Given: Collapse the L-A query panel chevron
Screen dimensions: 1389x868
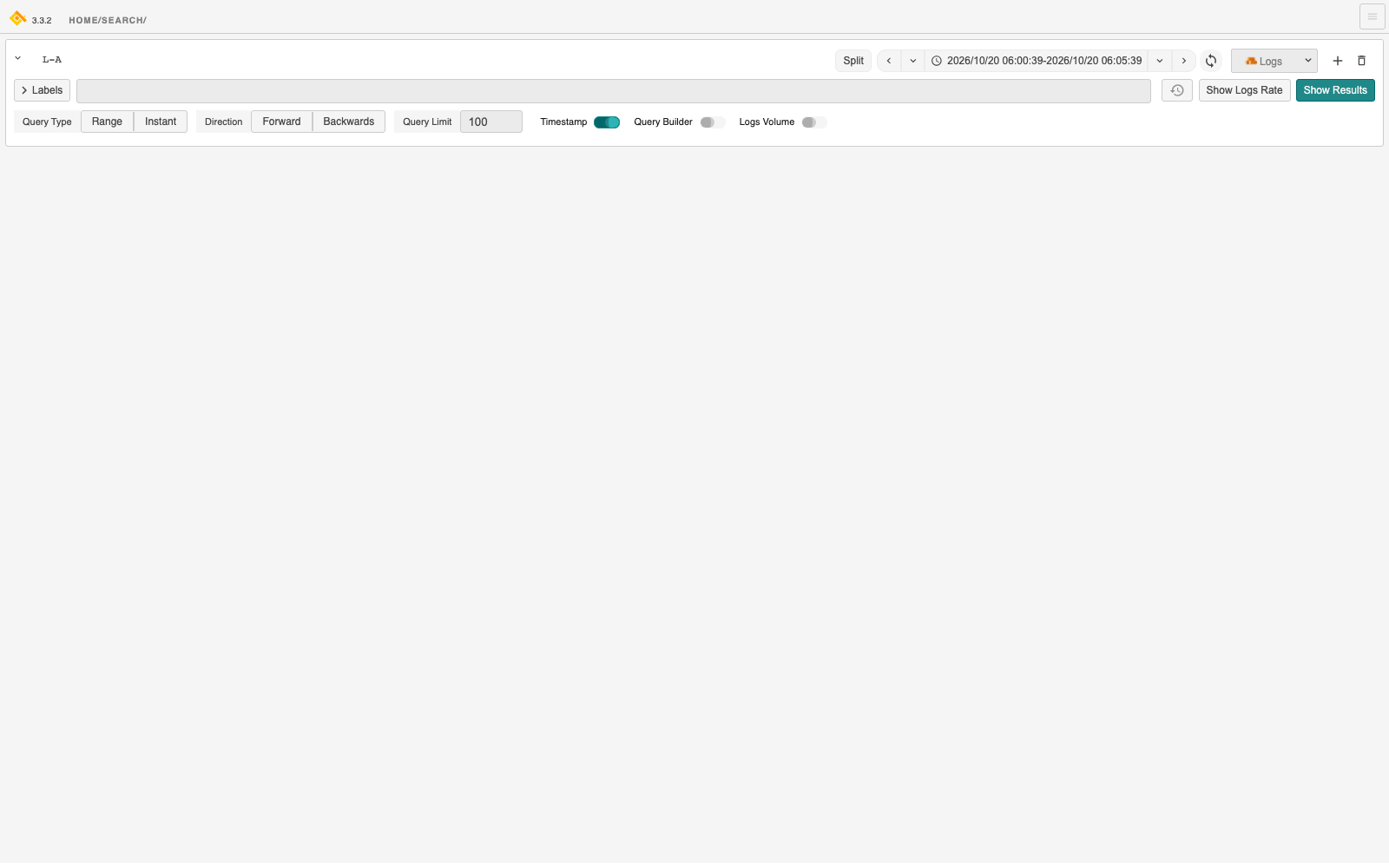Looking at the screenshot, I should pos(17,59).
